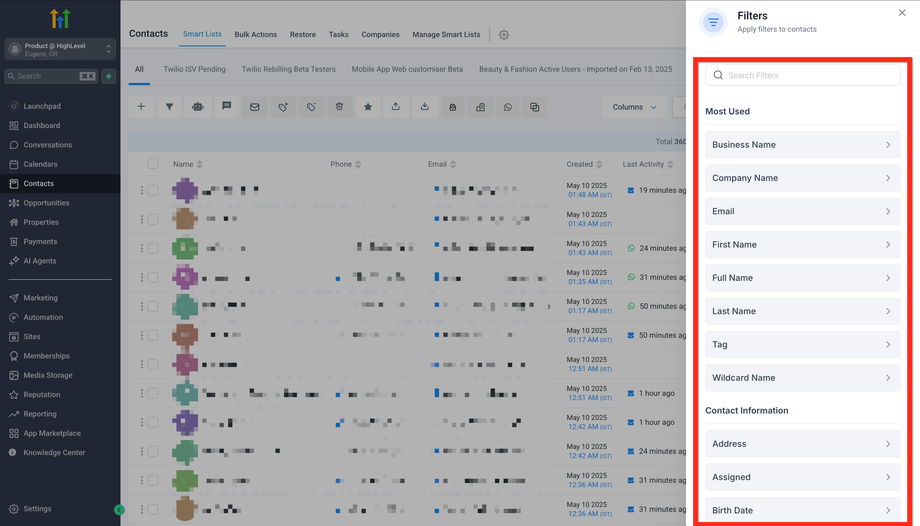This screenshot has height=526, width=920.
Task: Expand the Address filter option
Action: [802, 444]
